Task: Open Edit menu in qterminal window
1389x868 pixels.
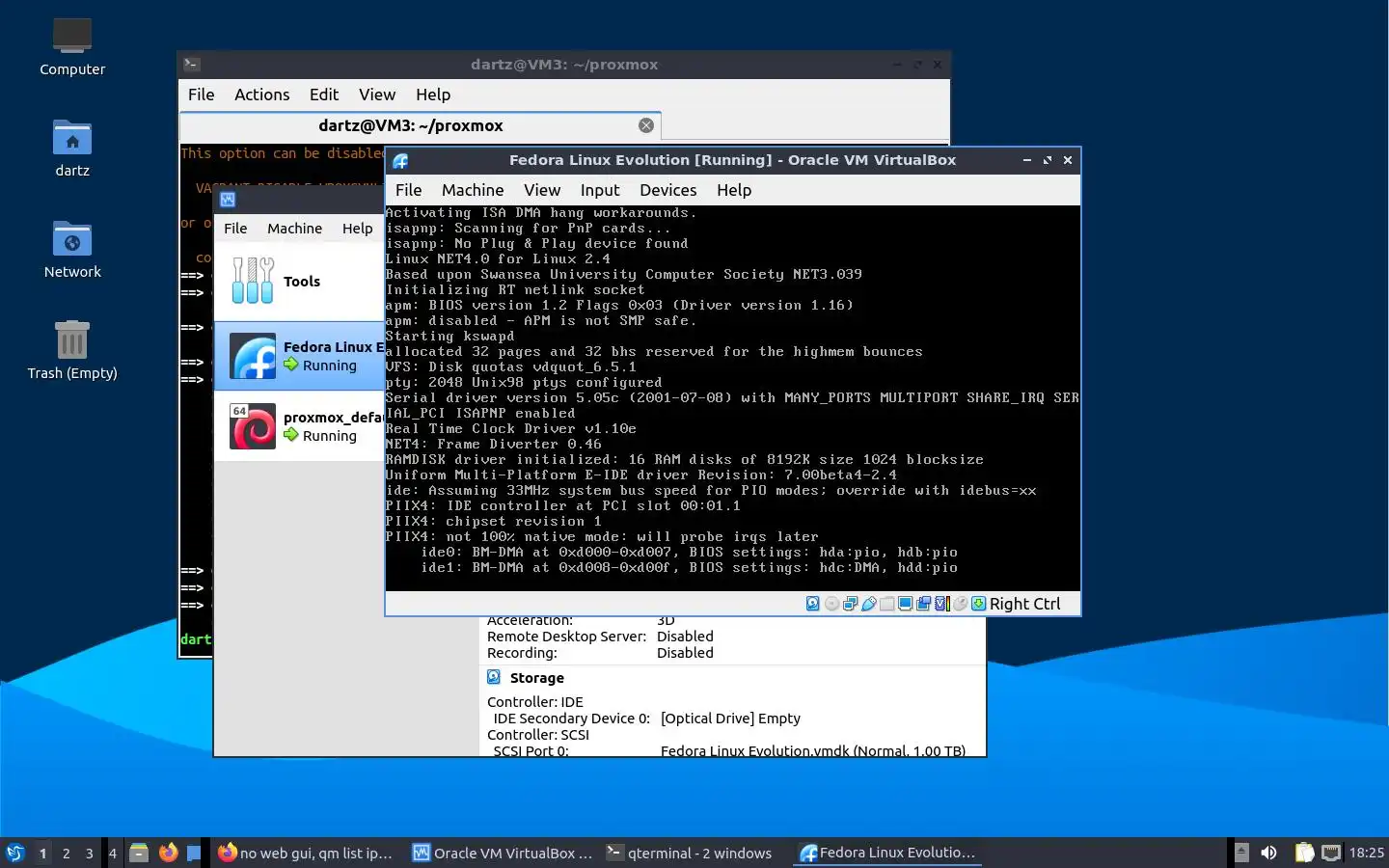Action: [324, 95]
